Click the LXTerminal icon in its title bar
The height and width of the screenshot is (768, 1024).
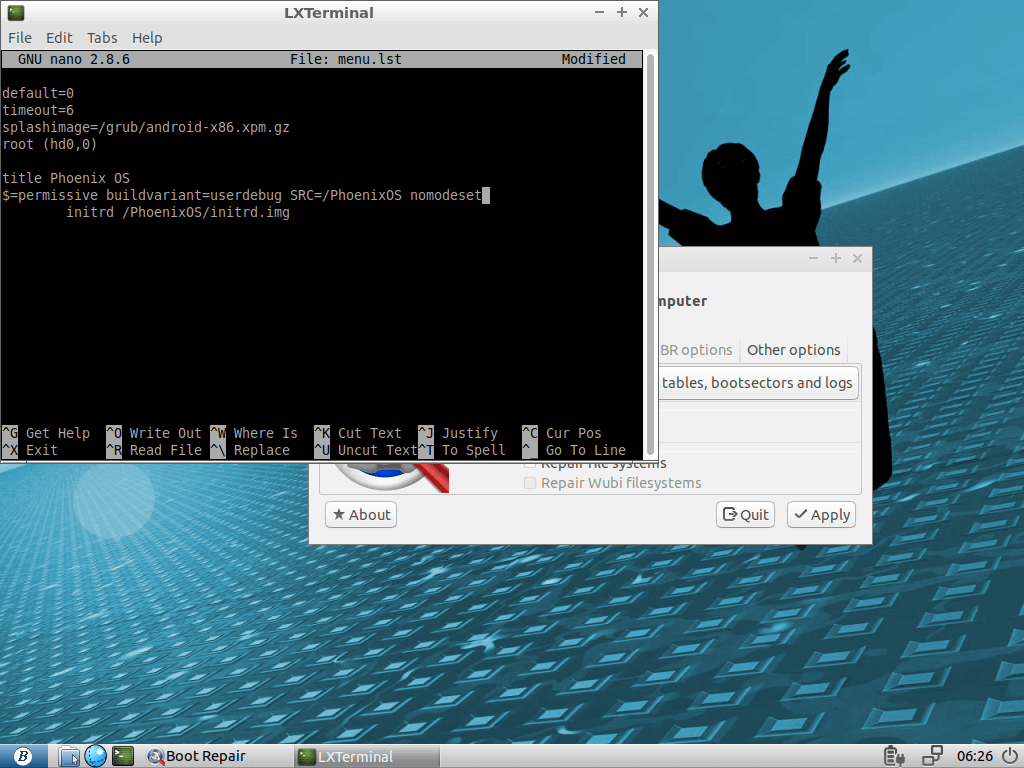click(14, 13)
